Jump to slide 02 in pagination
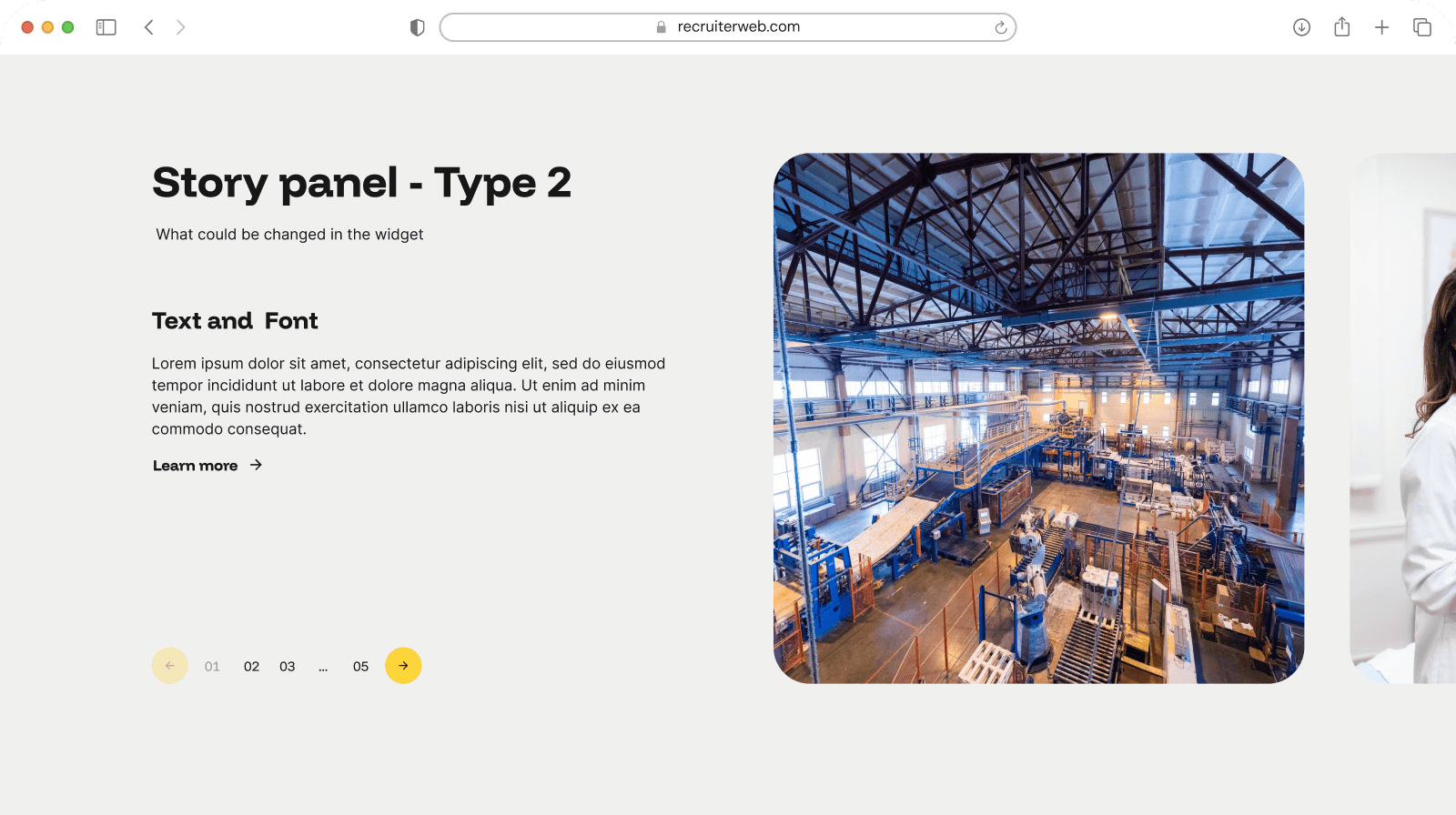The height and width of the screenshot is (815, 1456). tap(251, 667)
